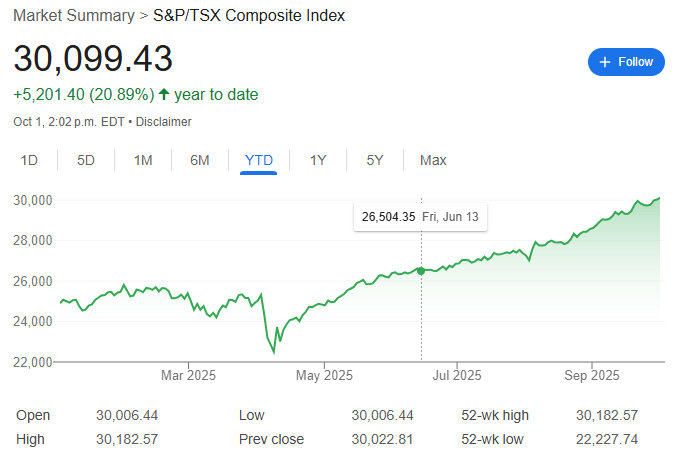Show the Max range chart
The height and width of the screenshot is (461, 679).
(433, 160)
